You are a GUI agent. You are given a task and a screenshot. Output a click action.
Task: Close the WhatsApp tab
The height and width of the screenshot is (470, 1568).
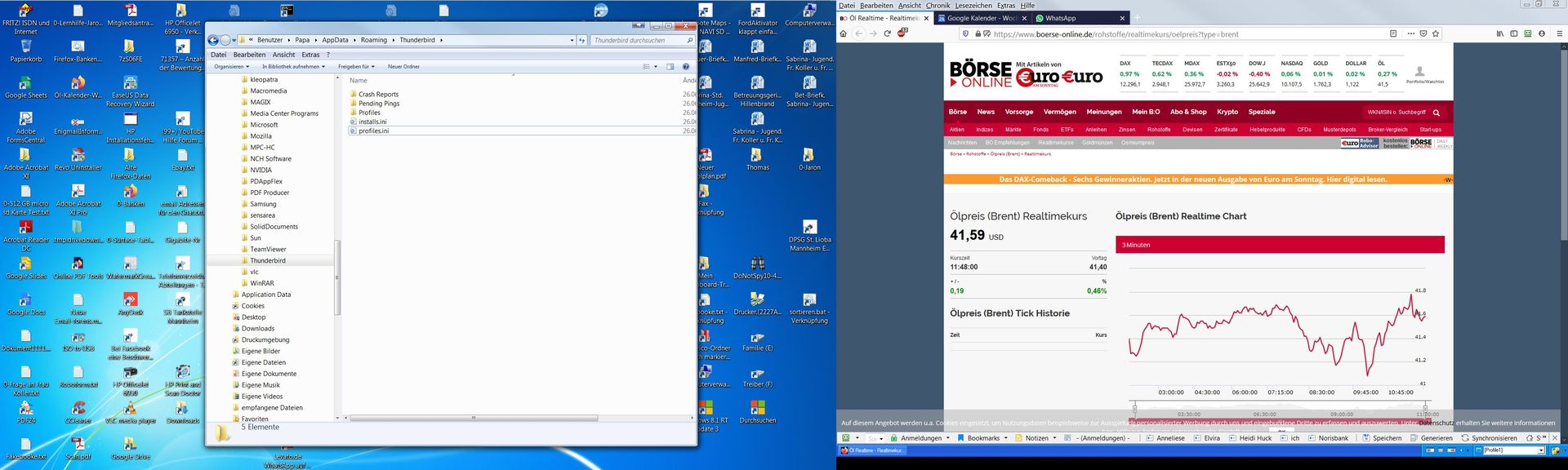point(1122,18)
